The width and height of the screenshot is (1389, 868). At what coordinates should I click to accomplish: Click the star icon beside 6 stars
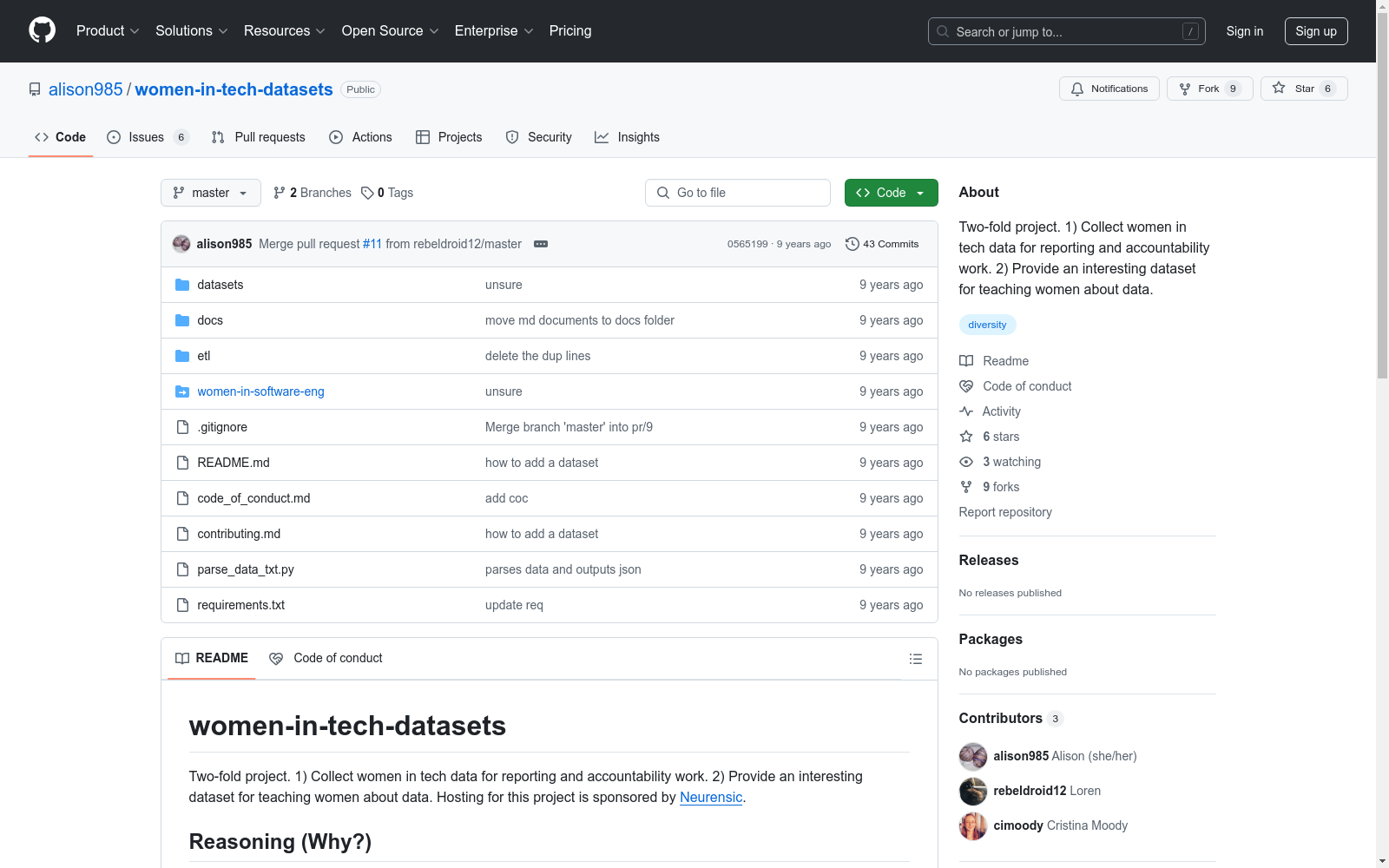[x=966, y=437]
